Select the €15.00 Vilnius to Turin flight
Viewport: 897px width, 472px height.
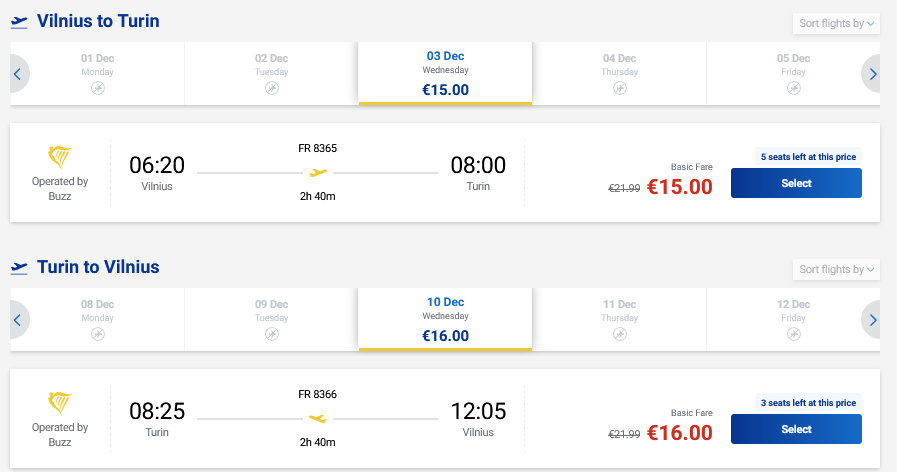coord(796,183)
